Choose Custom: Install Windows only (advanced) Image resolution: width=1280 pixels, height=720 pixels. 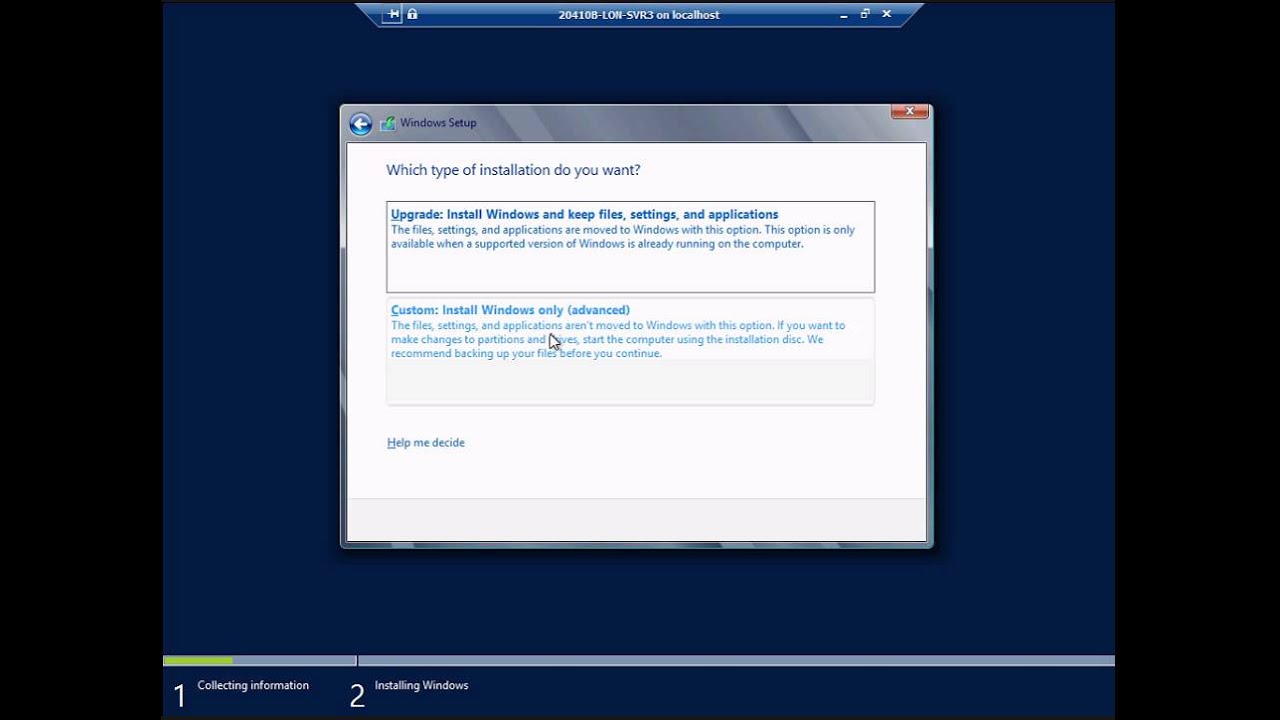point(630,351)
